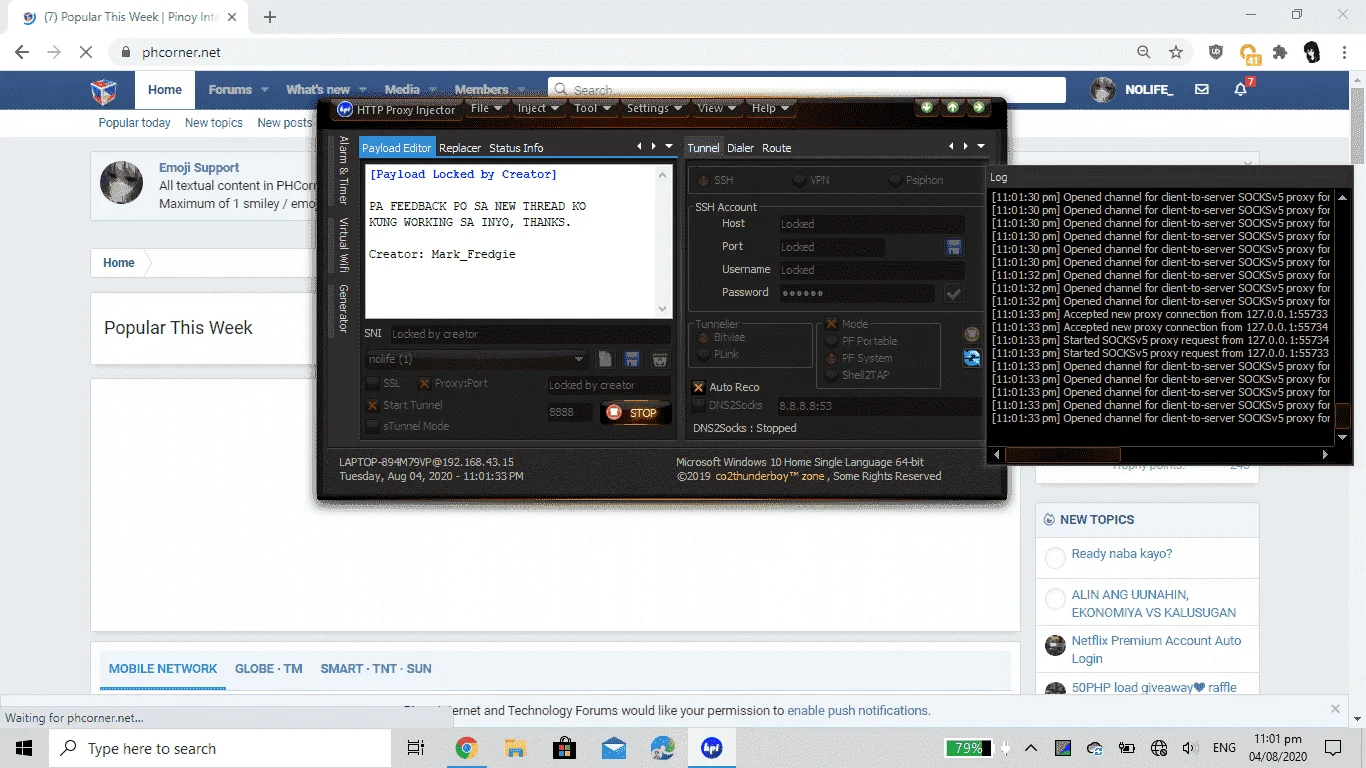Enable the DNS2Socks checkbox
This screenshot has width=1366, height=768.
699,405
